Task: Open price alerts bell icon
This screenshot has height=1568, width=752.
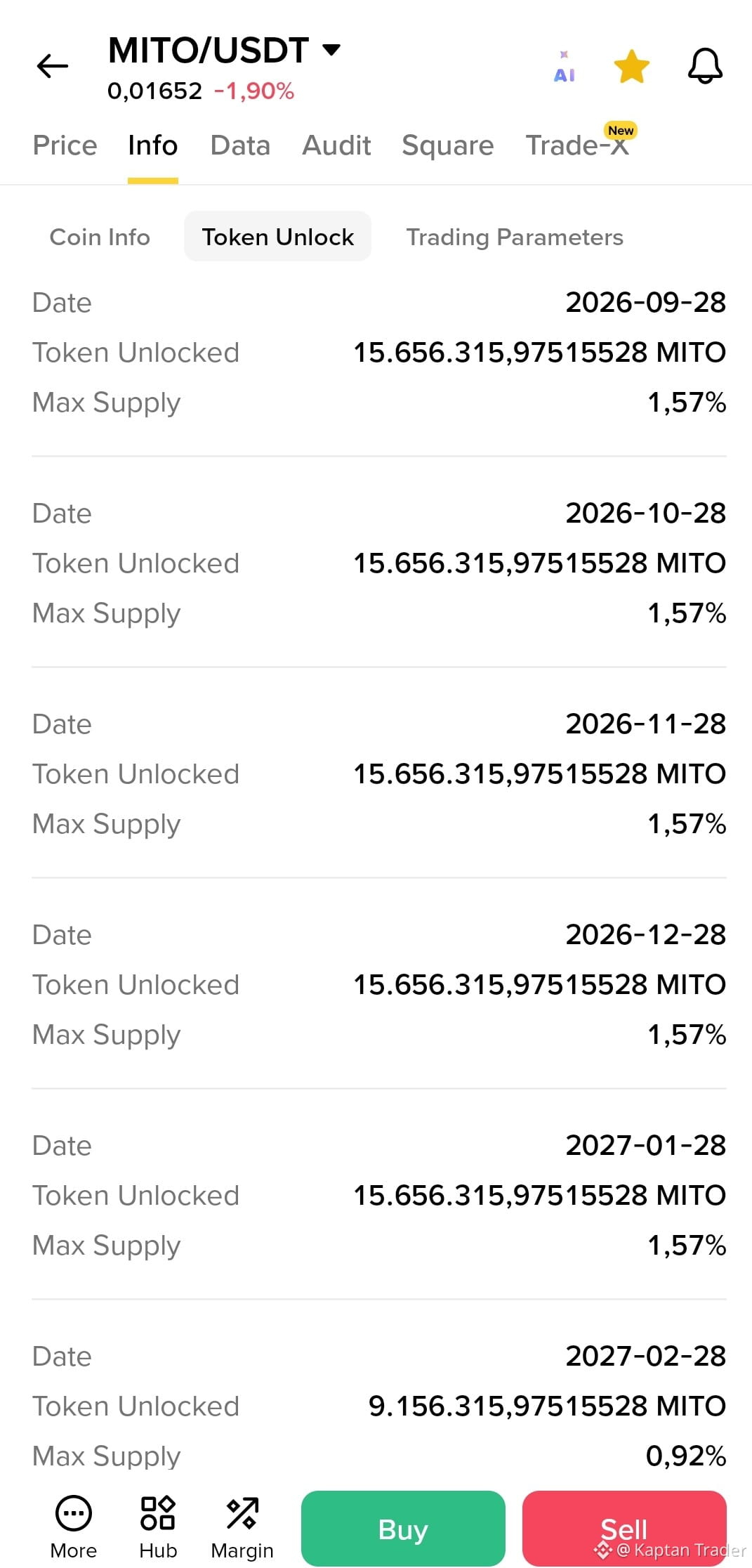Action: click(705, 67)
